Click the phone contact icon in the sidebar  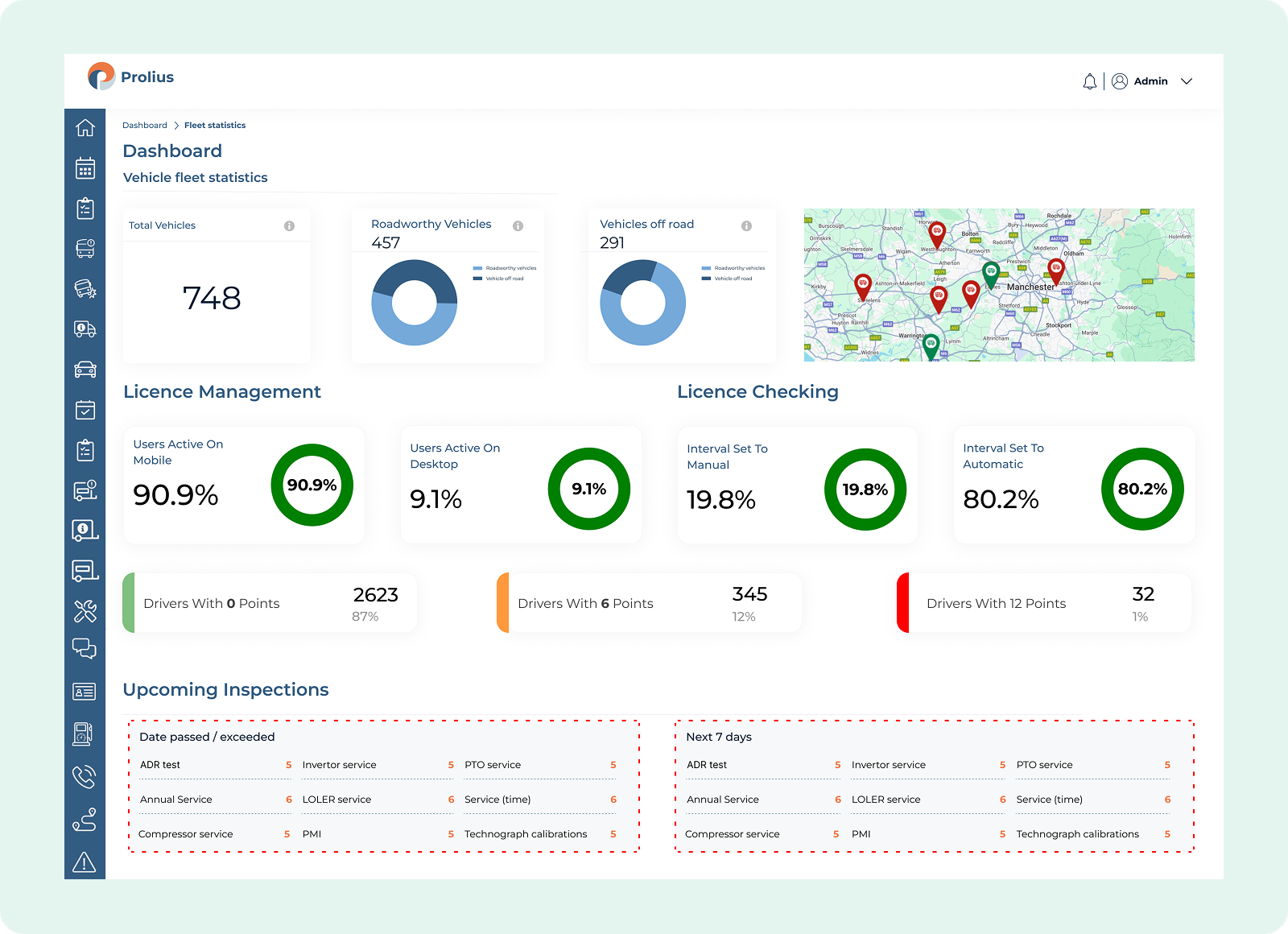click(x=84, y=776)
